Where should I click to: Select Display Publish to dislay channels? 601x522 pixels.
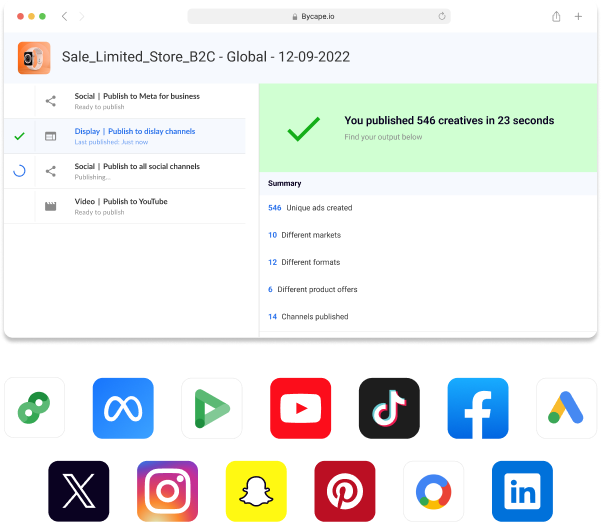125,136
